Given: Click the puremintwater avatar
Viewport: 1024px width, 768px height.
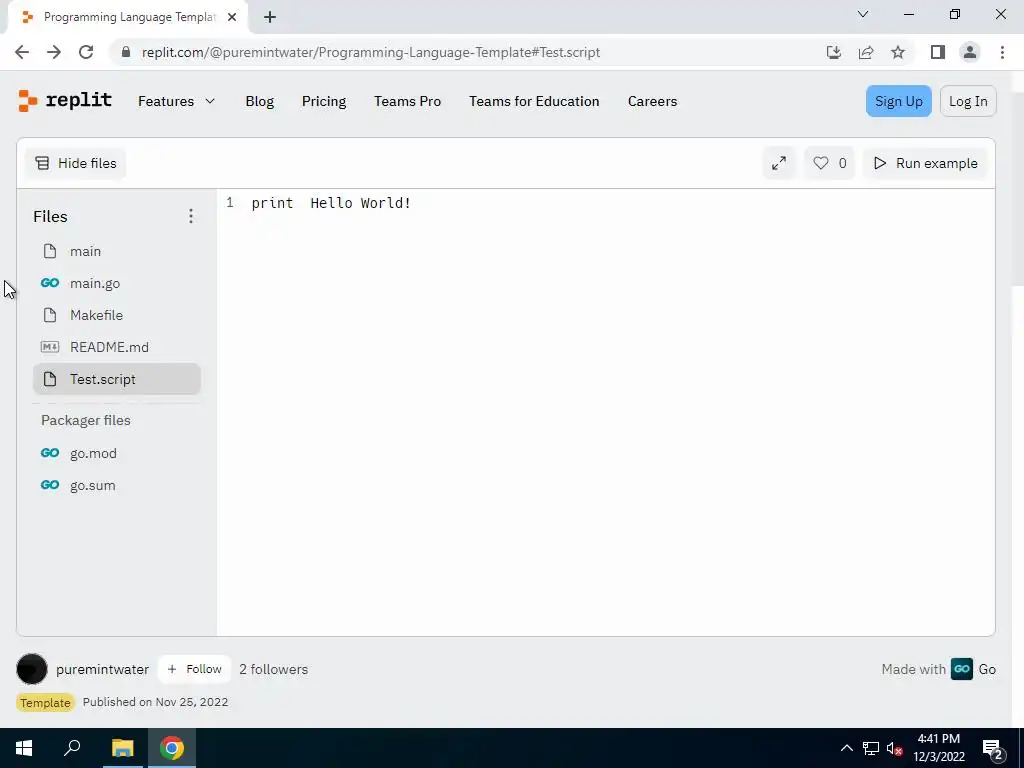Looking at the screenshot, I should click(x=32, y=669).
